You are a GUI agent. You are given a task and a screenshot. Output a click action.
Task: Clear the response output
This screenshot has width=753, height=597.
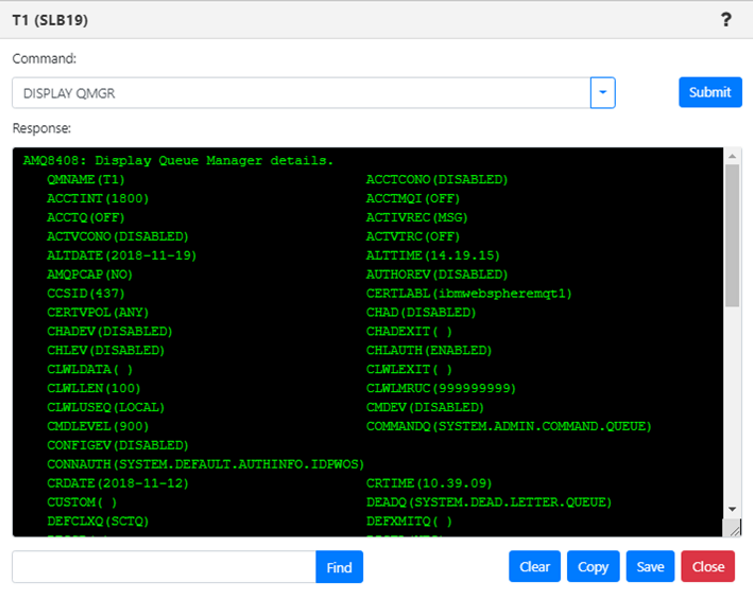(x=534, y=567)
